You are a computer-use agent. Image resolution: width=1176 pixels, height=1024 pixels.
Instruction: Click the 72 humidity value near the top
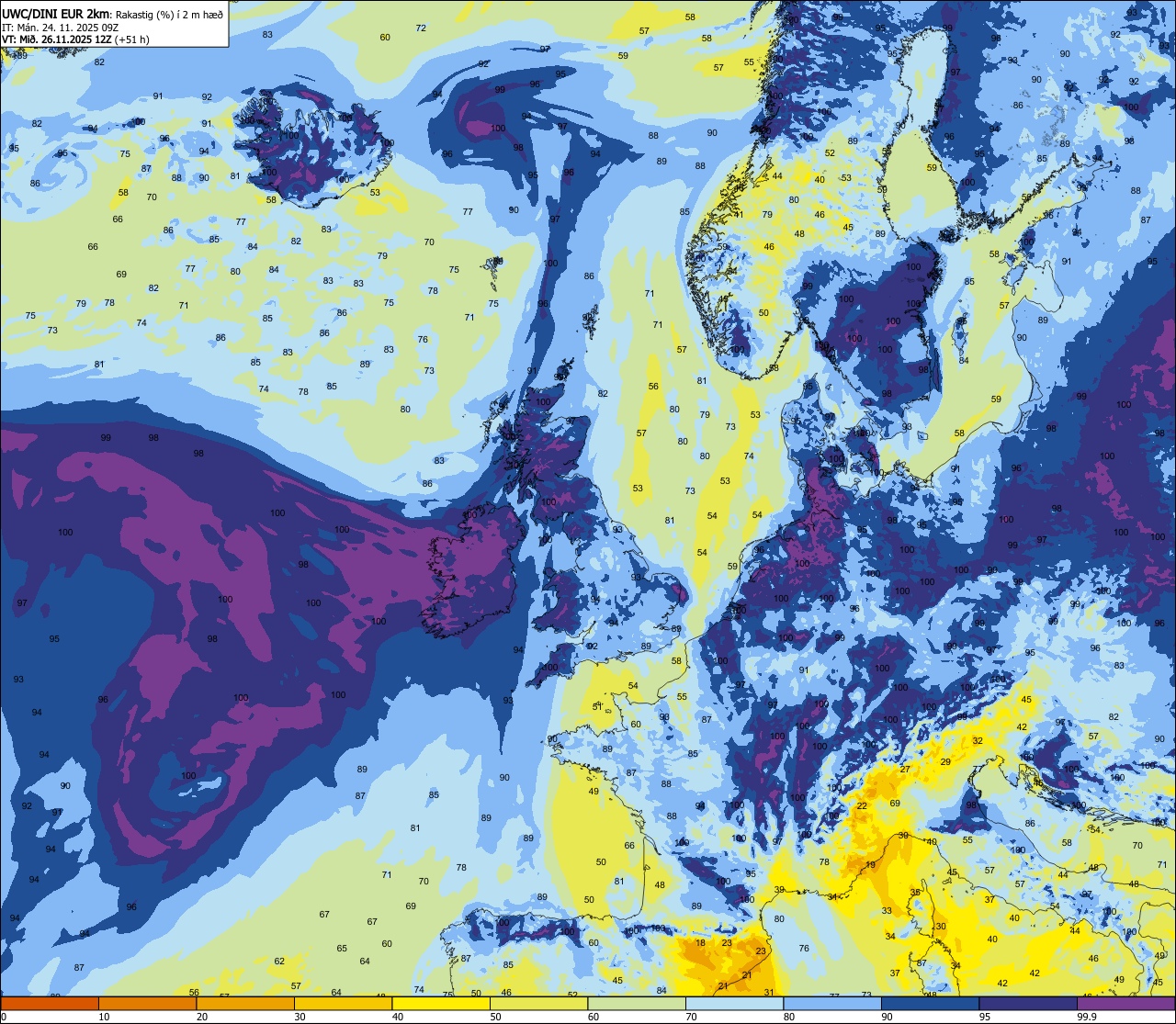point(421,28)
